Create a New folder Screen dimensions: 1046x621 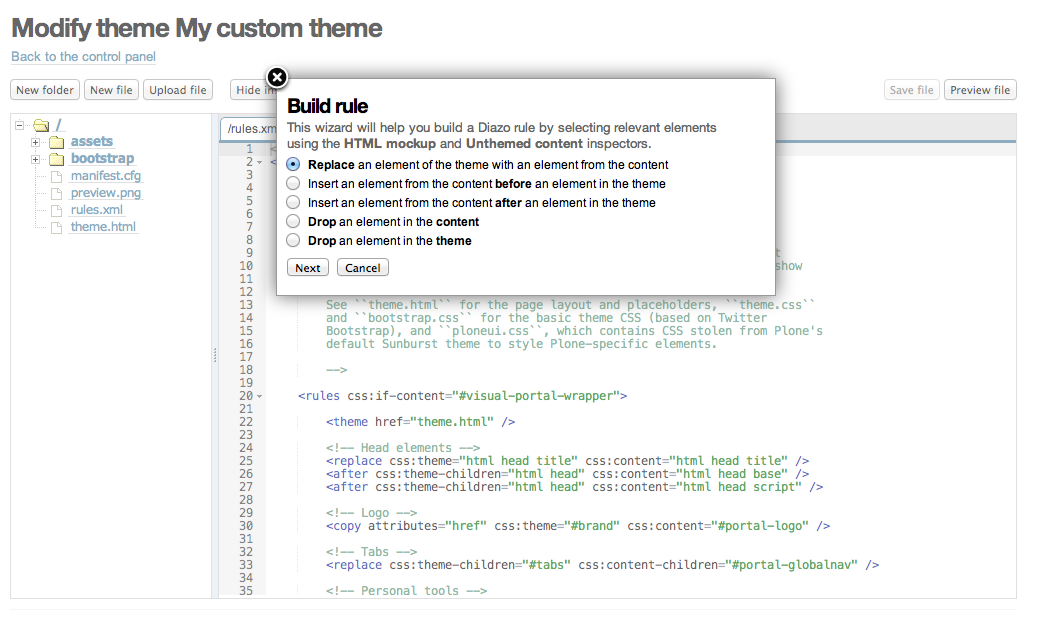pyautogui.click(x=45, y=90)
